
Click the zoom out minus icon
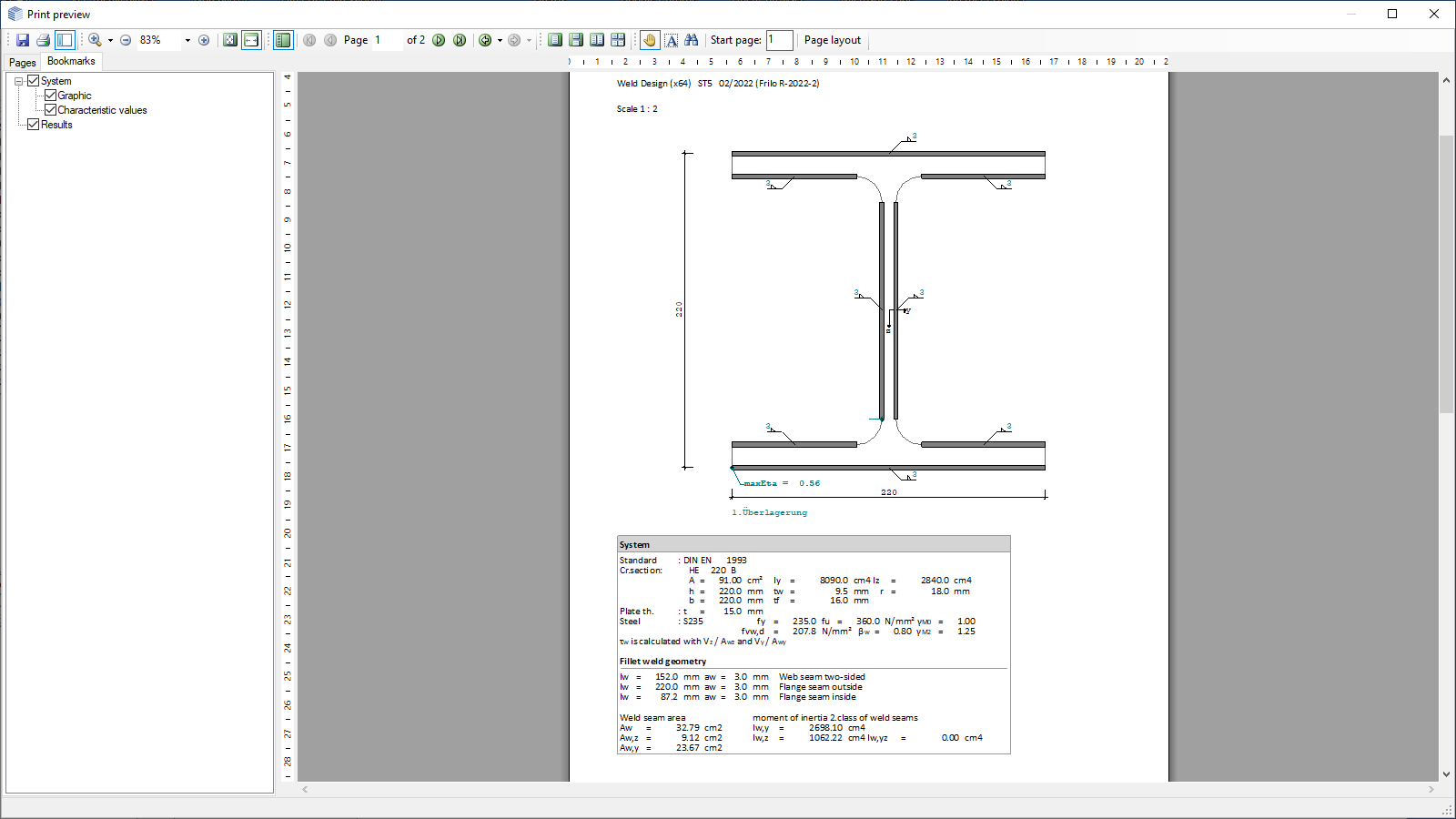[x=126, y=40]
